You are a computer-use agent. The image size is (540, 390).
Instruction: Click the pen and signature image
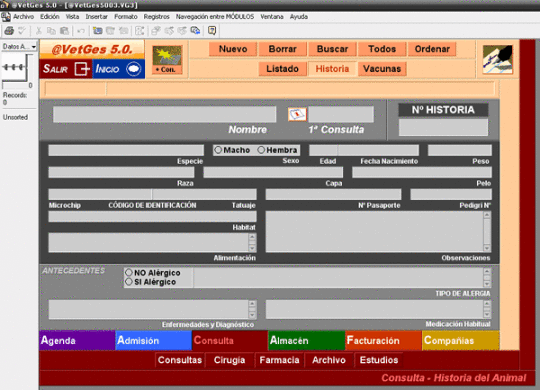(498, 59)
